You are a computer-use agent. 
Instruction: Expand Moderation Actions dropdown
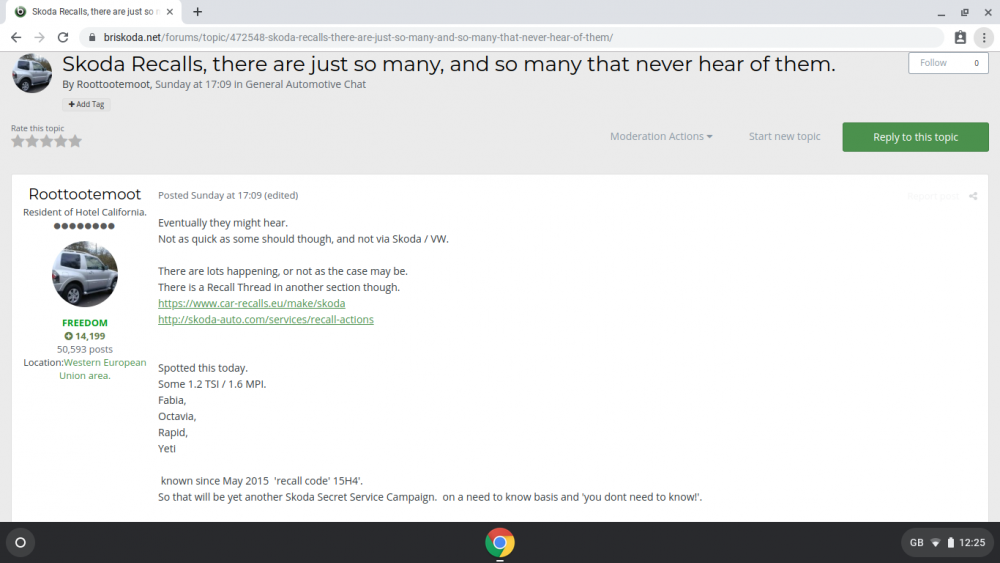tap(661, 136)
